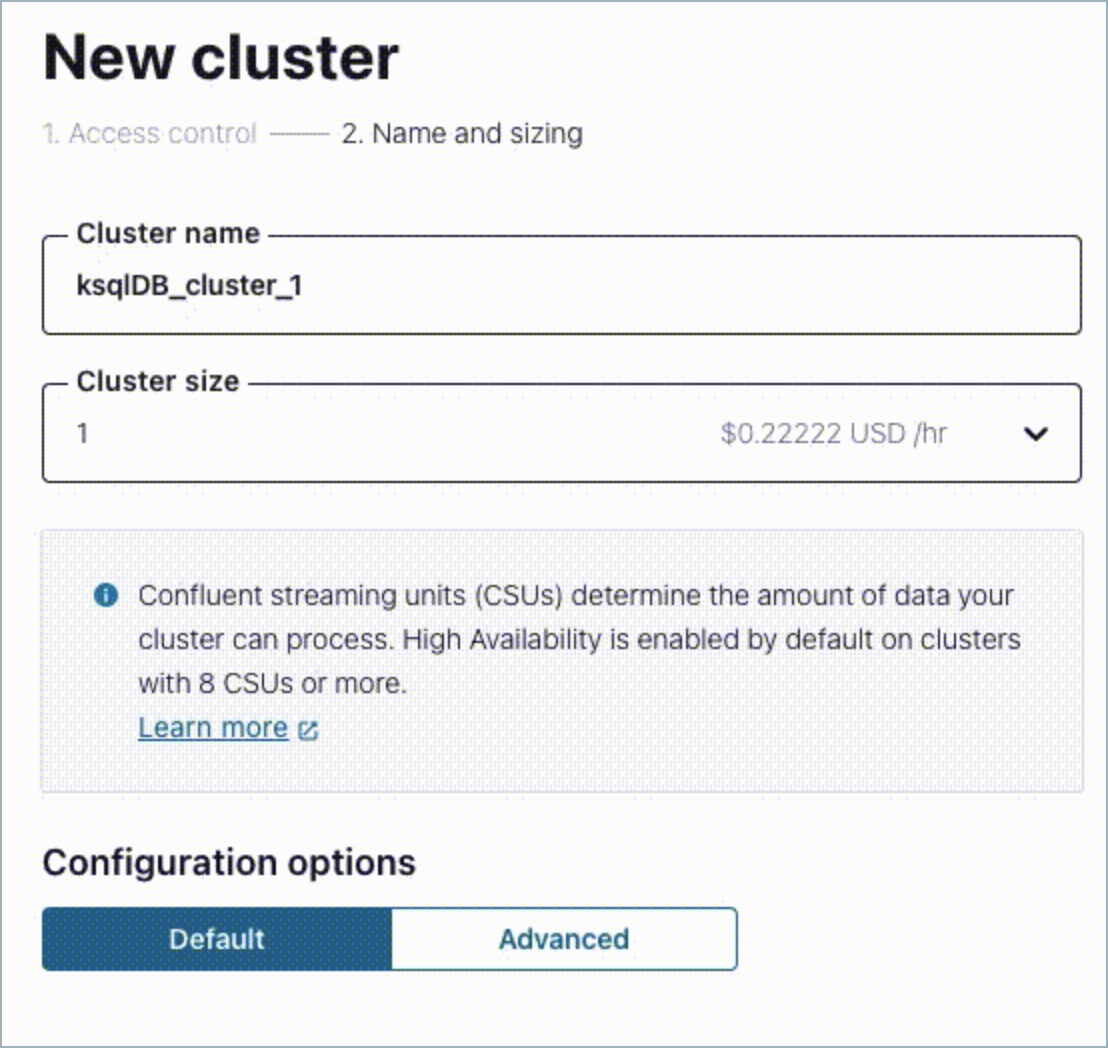The width and height of the screenshot is (1108, 1048).
Task: Click the Cluster name field label
Action: pos(168,234)
